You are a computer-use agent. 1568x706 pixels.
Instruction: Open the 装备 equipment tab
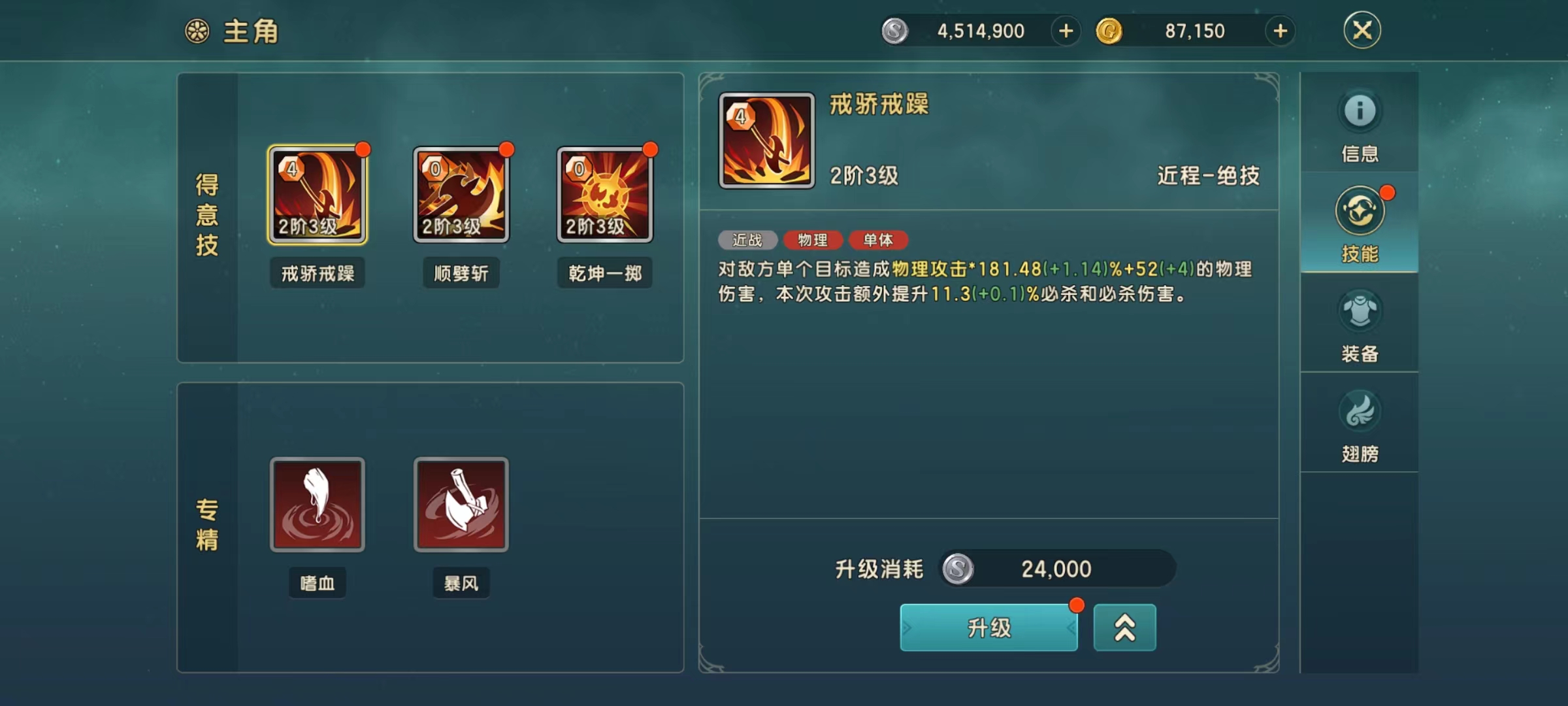pyautogui.click(x=1360, y=324)
